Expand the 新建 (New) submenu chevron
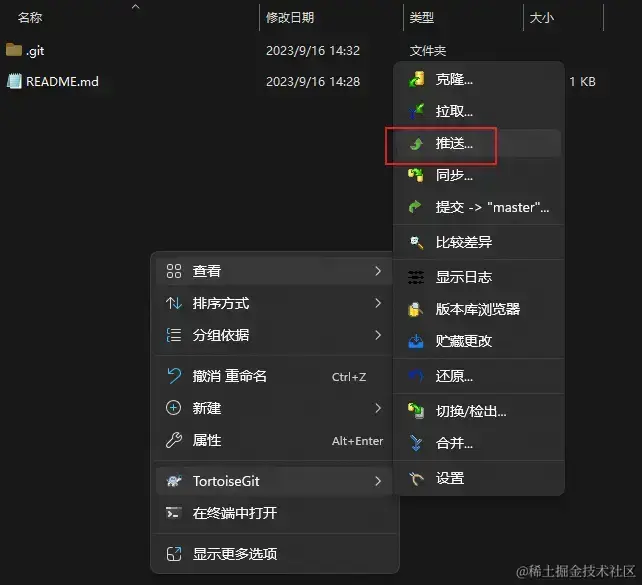Viewport: 642px width, 585px height. click(x=378, y=408)
